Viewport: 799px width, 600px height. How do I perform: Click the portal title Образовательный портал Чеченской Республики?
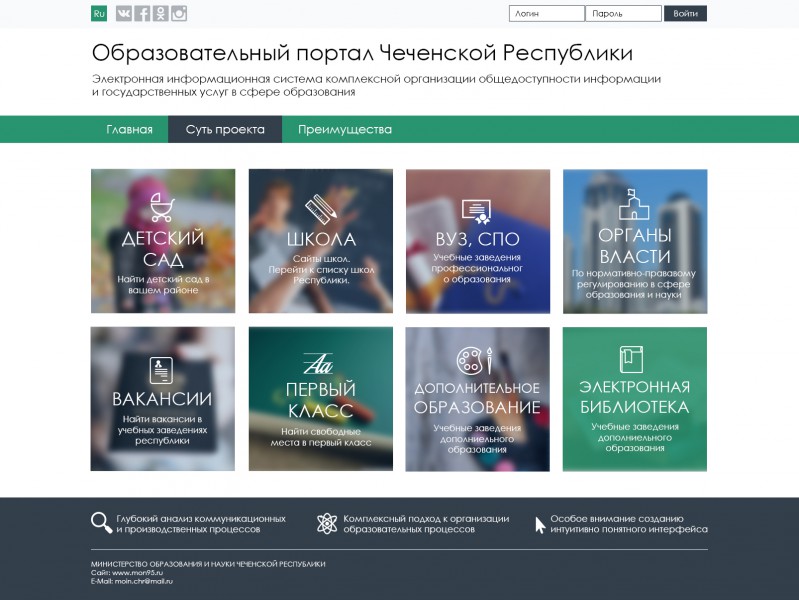pyautogui.click(x=362, y=53)
